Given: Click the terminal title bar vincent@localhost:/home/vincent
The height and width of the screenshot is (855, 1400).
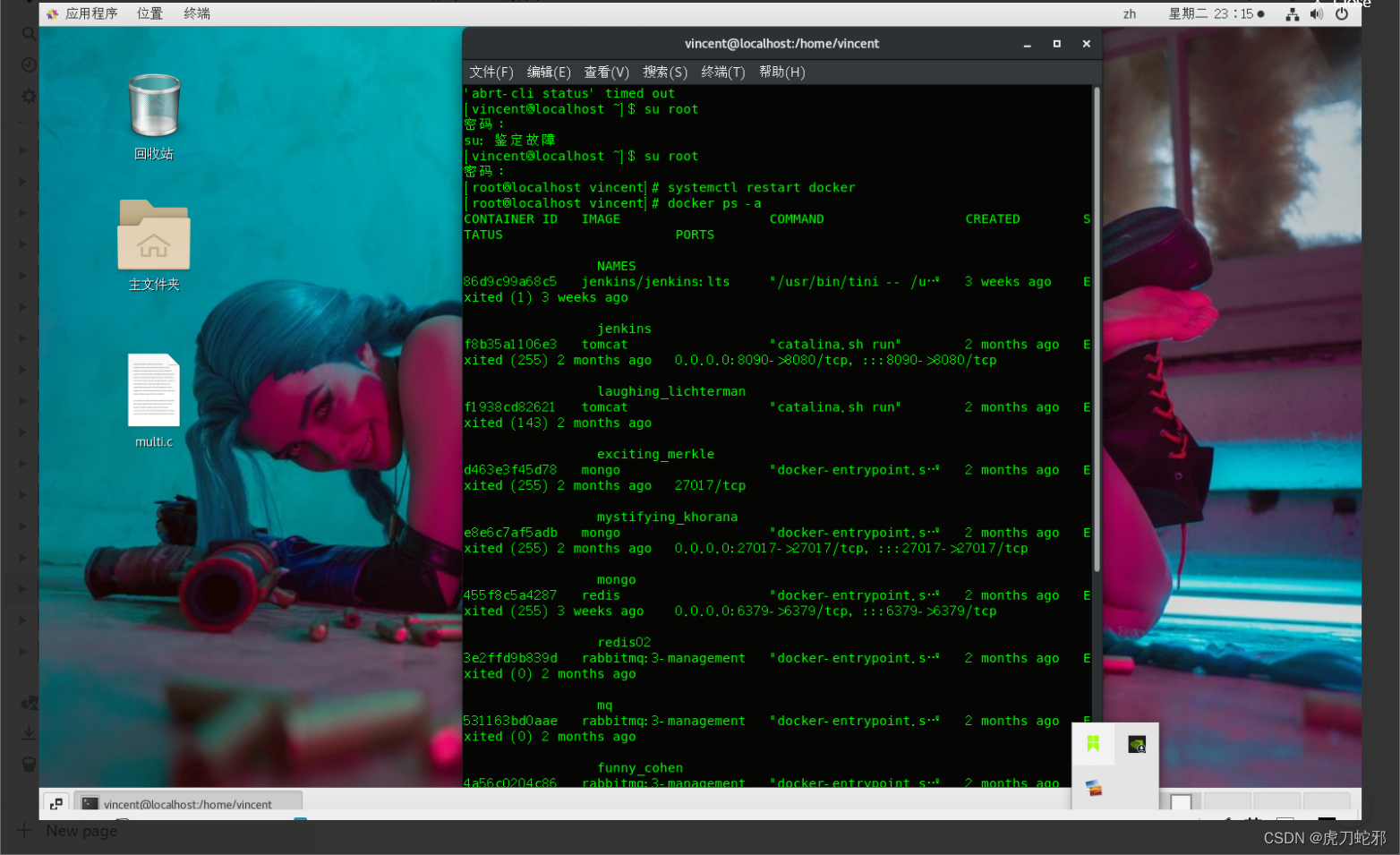Looking at the screenshot, I should (x=781, y=43).
